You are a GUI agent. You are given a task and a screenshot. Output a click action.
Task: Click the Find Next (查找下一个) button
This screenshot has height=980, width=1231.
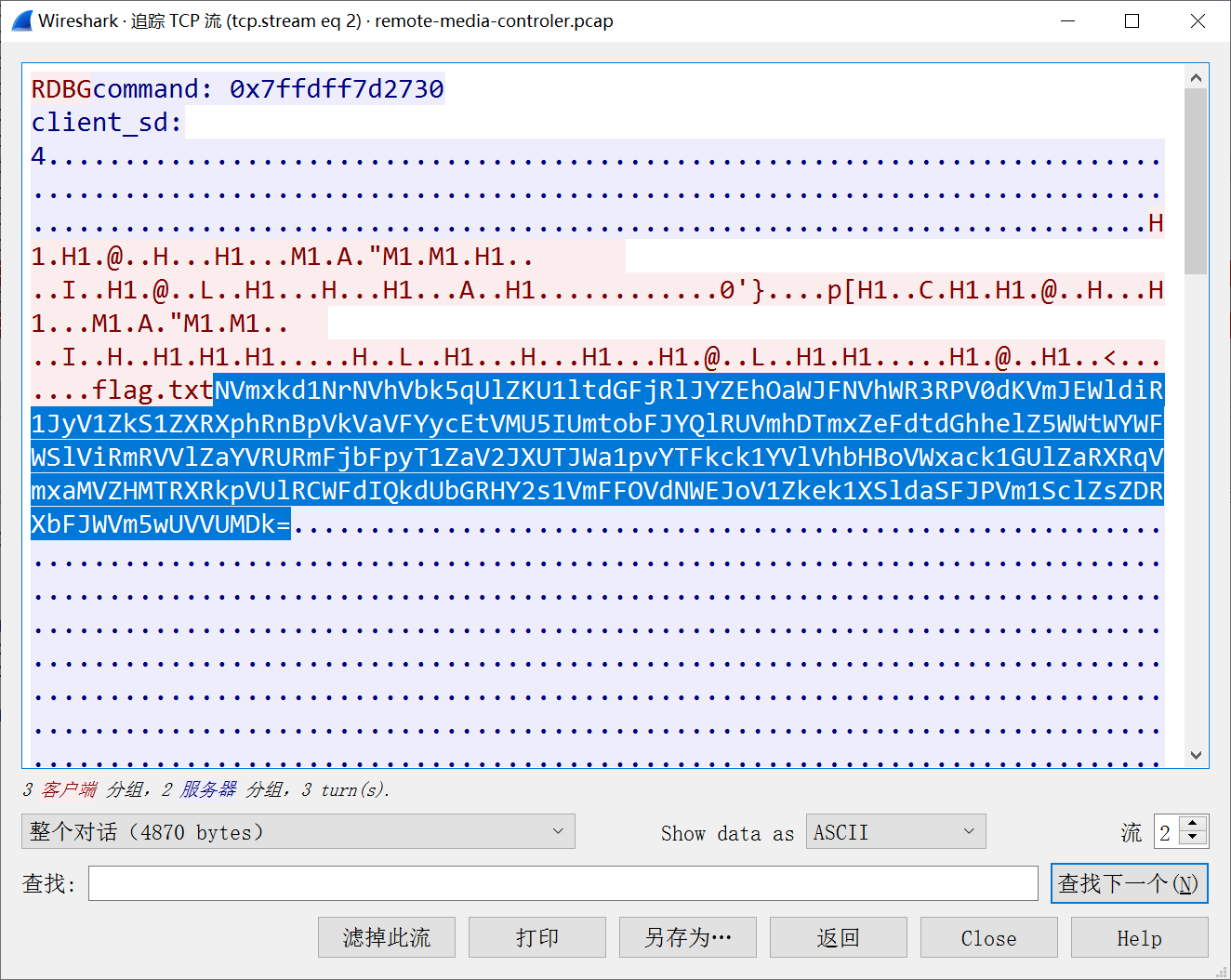[1129, 883]
